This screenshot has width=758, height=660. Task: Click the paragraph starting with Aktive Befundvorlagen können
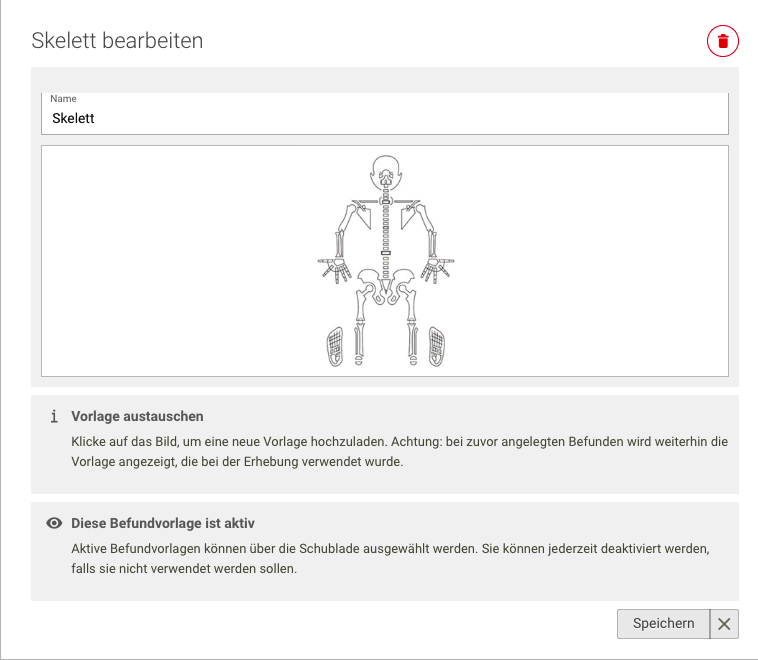(x=390, y=558)
